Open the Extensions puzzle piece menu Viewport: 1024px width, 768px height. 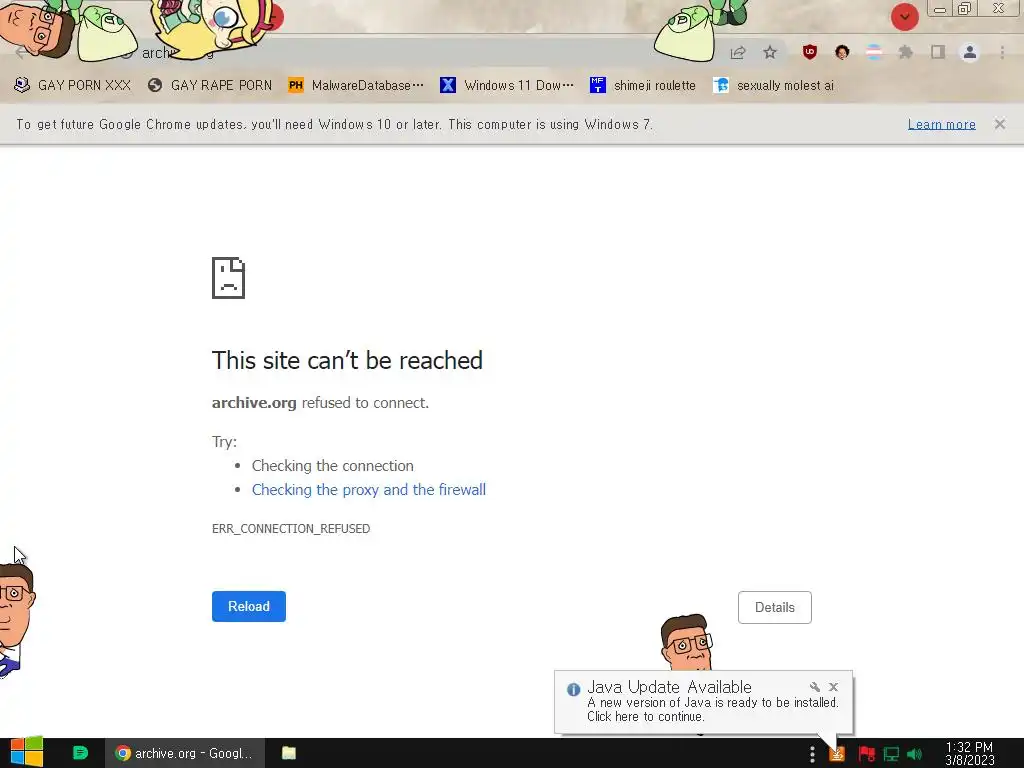click(906, 52)
